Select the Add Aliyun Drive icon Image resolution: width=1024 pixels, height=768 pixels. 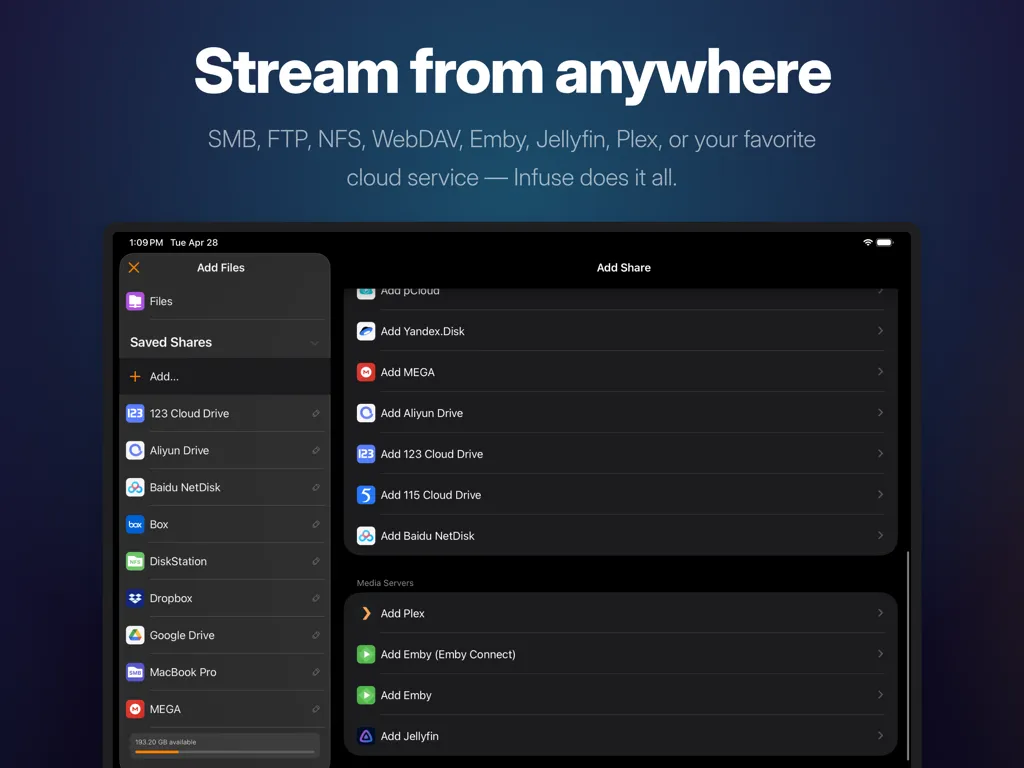[366, 413]
